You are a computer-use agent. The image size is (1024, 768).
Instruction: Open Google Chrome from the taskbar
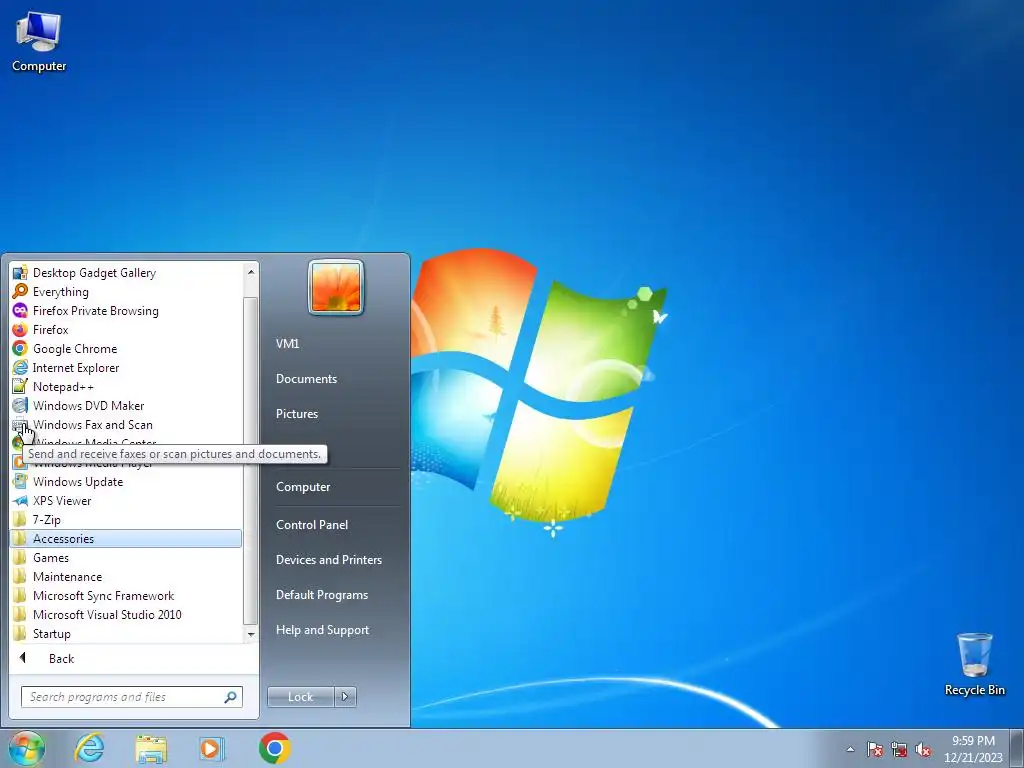click(274, 748)
